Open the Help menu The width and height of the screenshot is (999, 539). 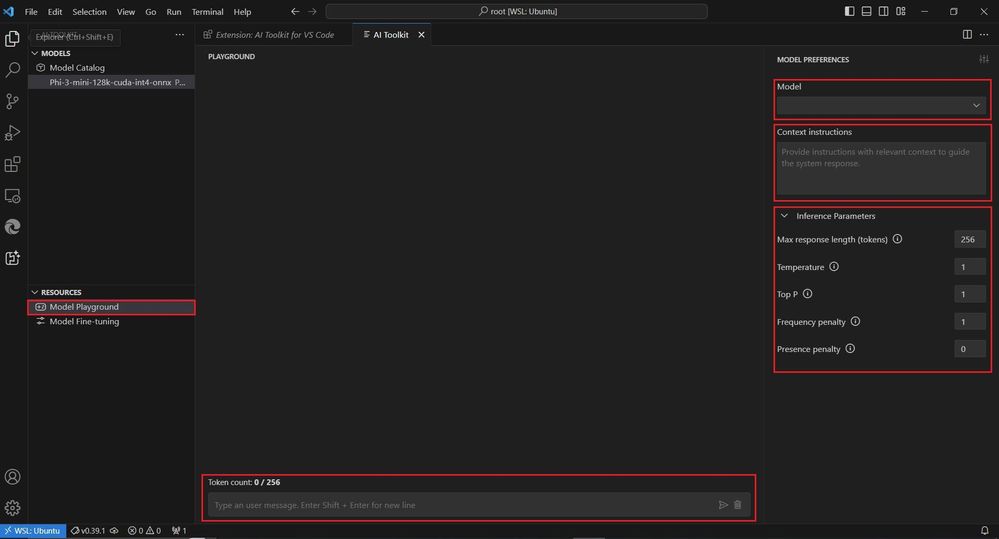(242, 11)
